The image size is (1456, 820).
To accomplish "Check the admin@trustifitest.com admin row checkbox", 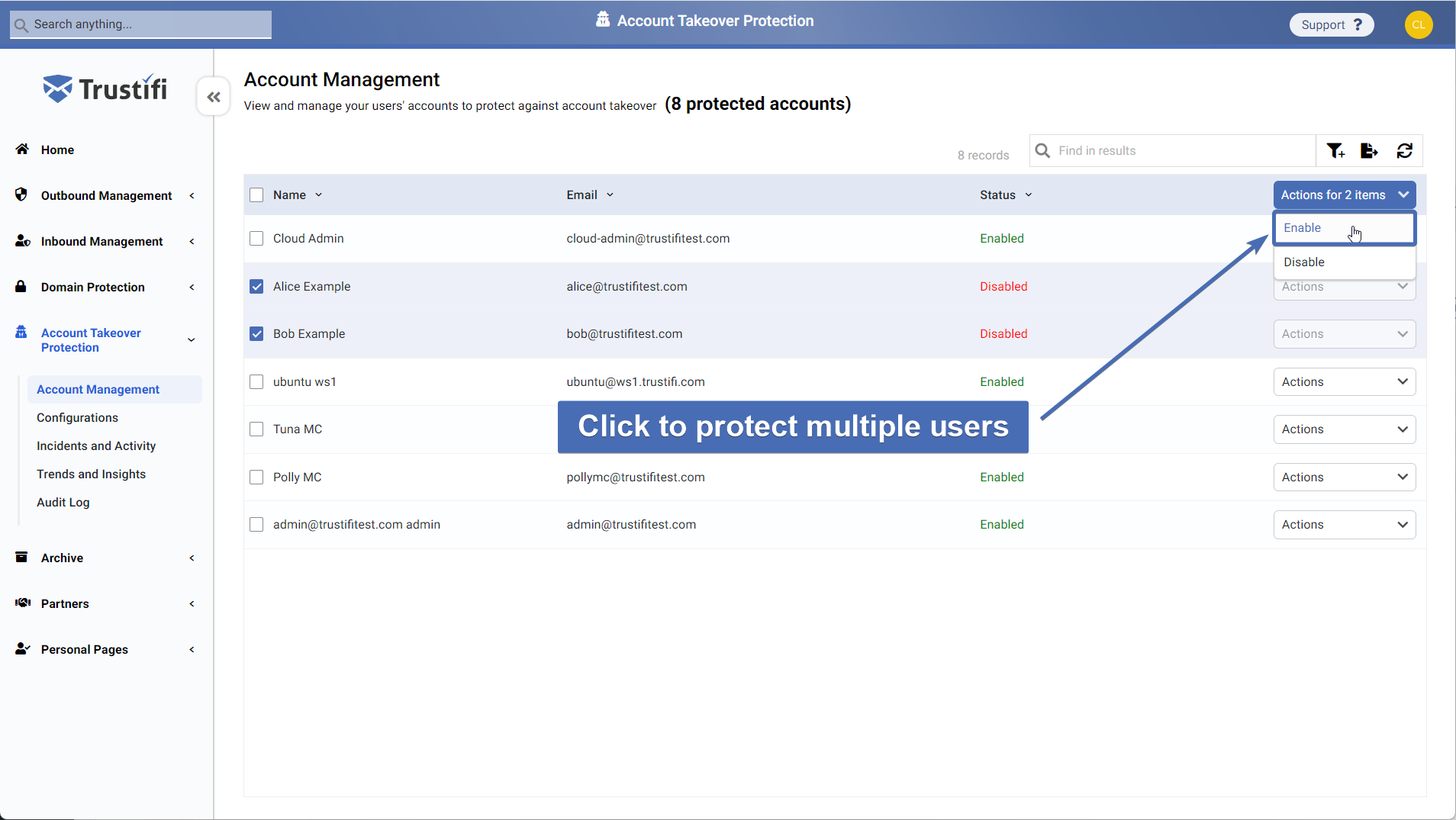I will tap(256, 524).
